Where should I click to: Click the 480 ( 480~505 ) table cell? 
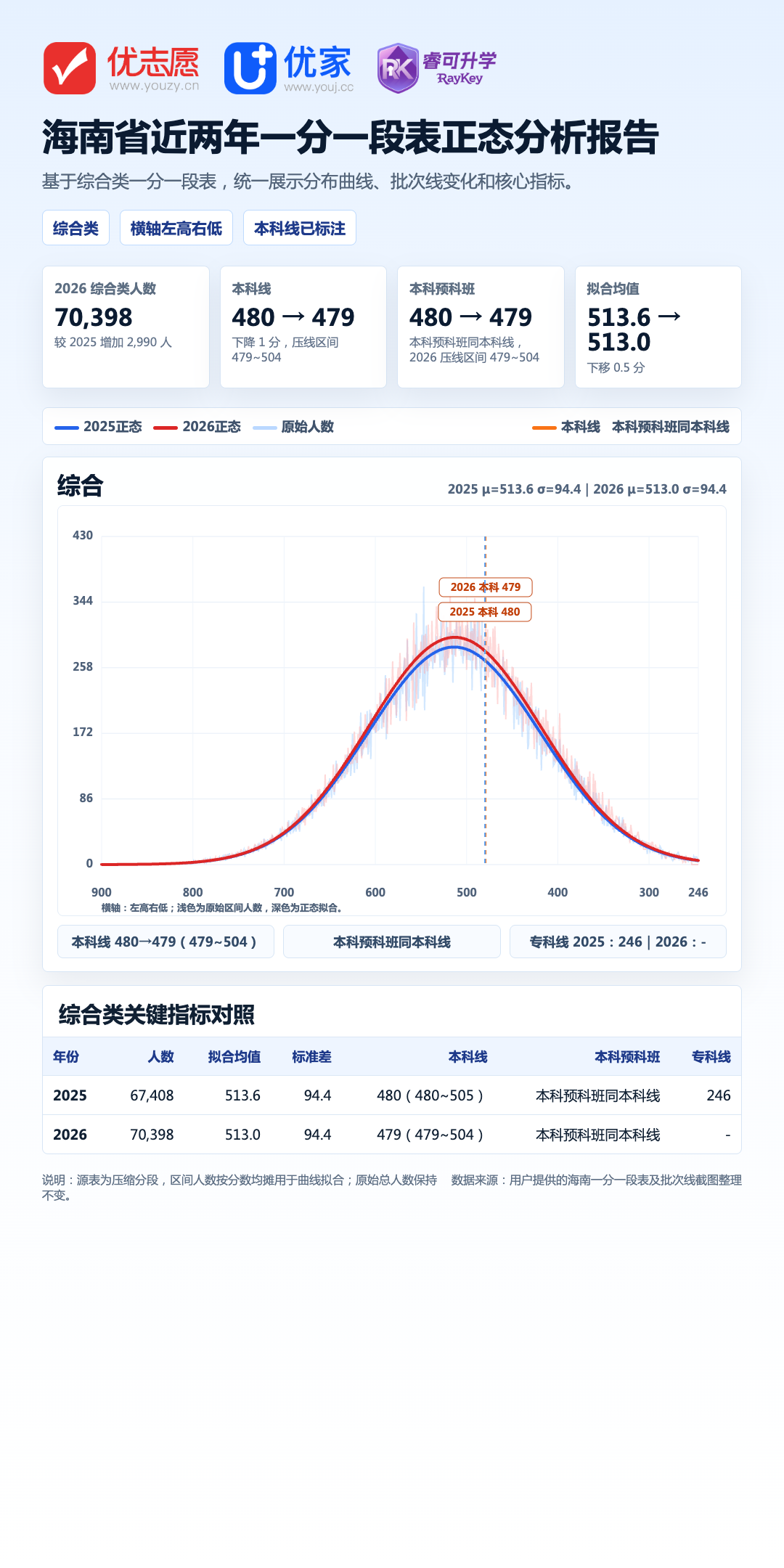coord(430,1095)
